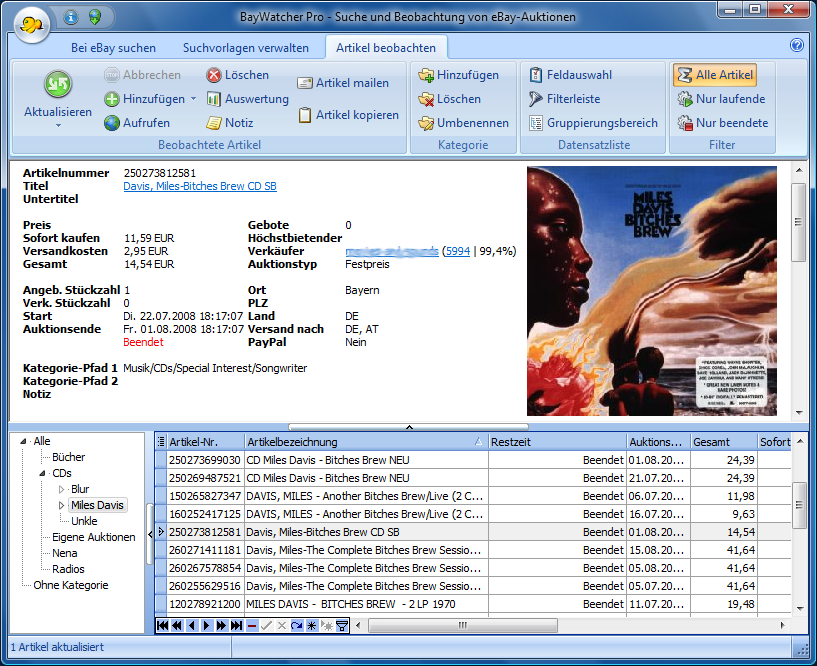This screenshot has width=817, height=666.
Task: Click Hinzufügen in Kategorie group
Action: click(459, 75)
